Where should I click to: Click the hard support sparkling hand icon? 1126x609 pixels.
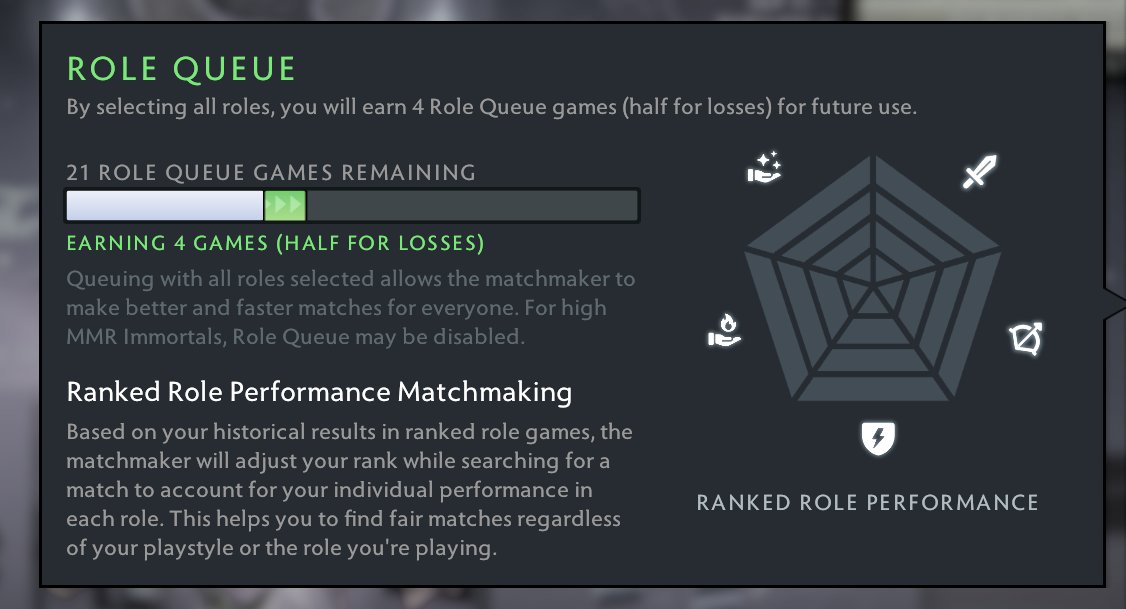pyautogui.click(x=764, y=168)
